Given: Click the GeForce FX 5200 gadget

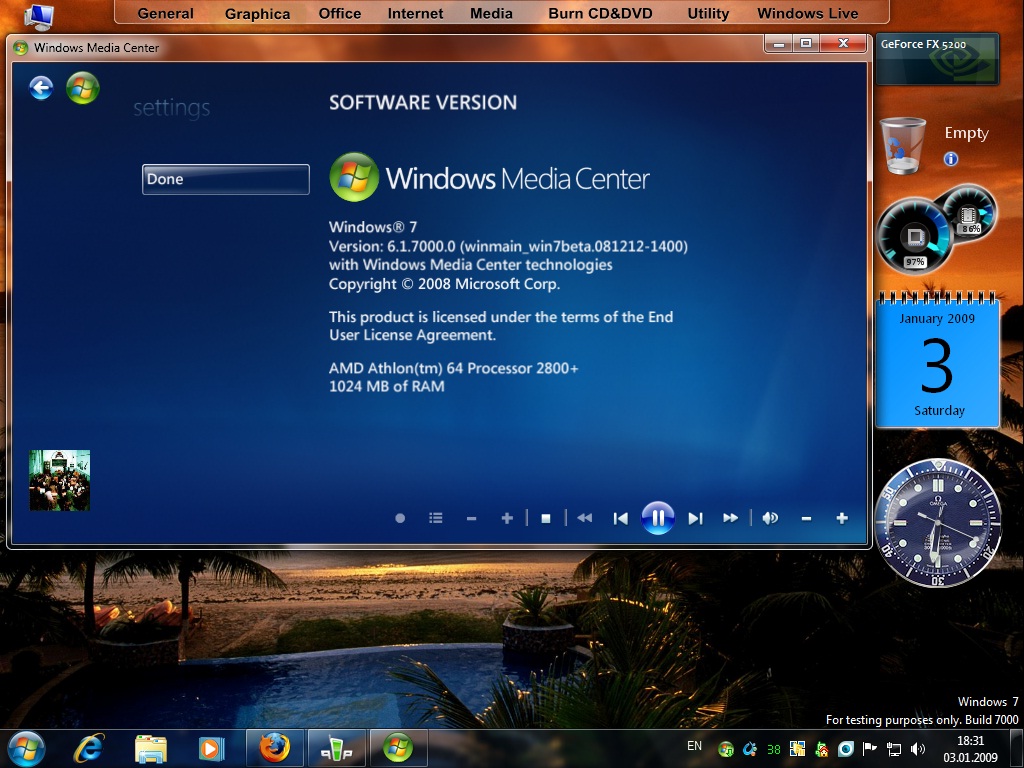Looking at the screenshot, I should click(937, 59).
